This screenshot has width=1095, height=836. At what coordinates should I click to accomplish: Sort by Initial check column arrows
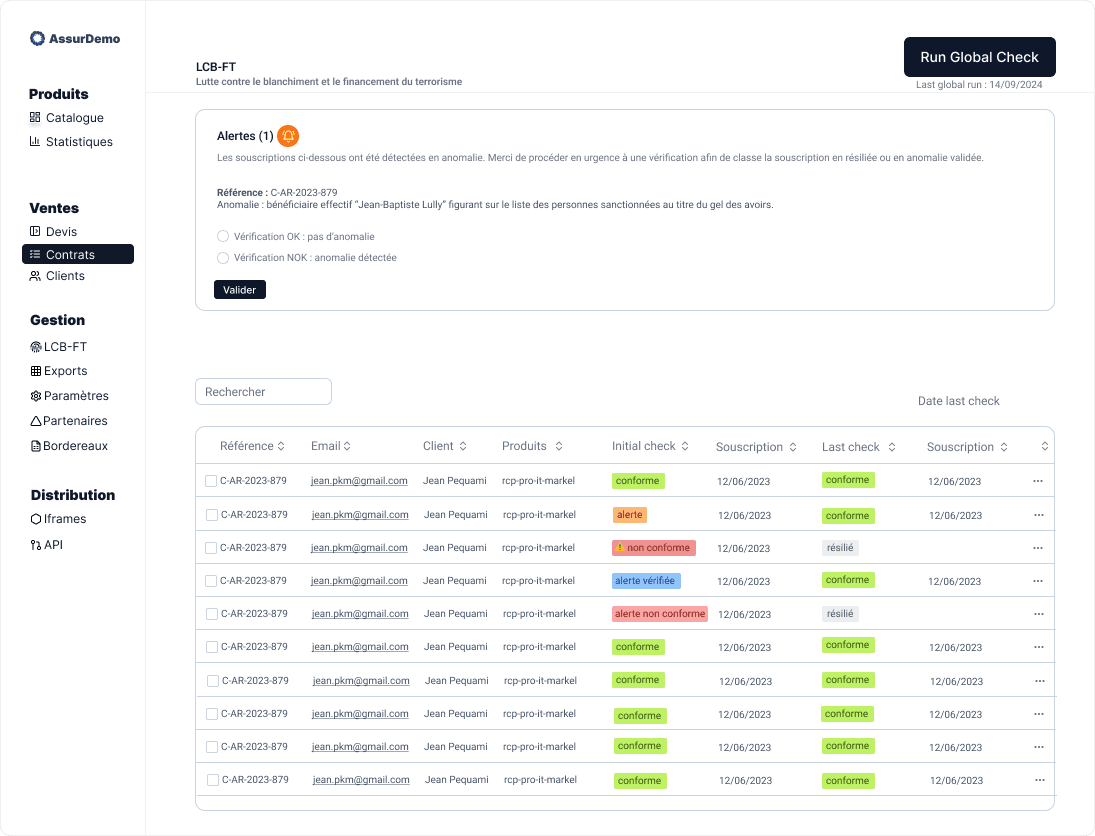pyautogui.click(x=684, y=447)
